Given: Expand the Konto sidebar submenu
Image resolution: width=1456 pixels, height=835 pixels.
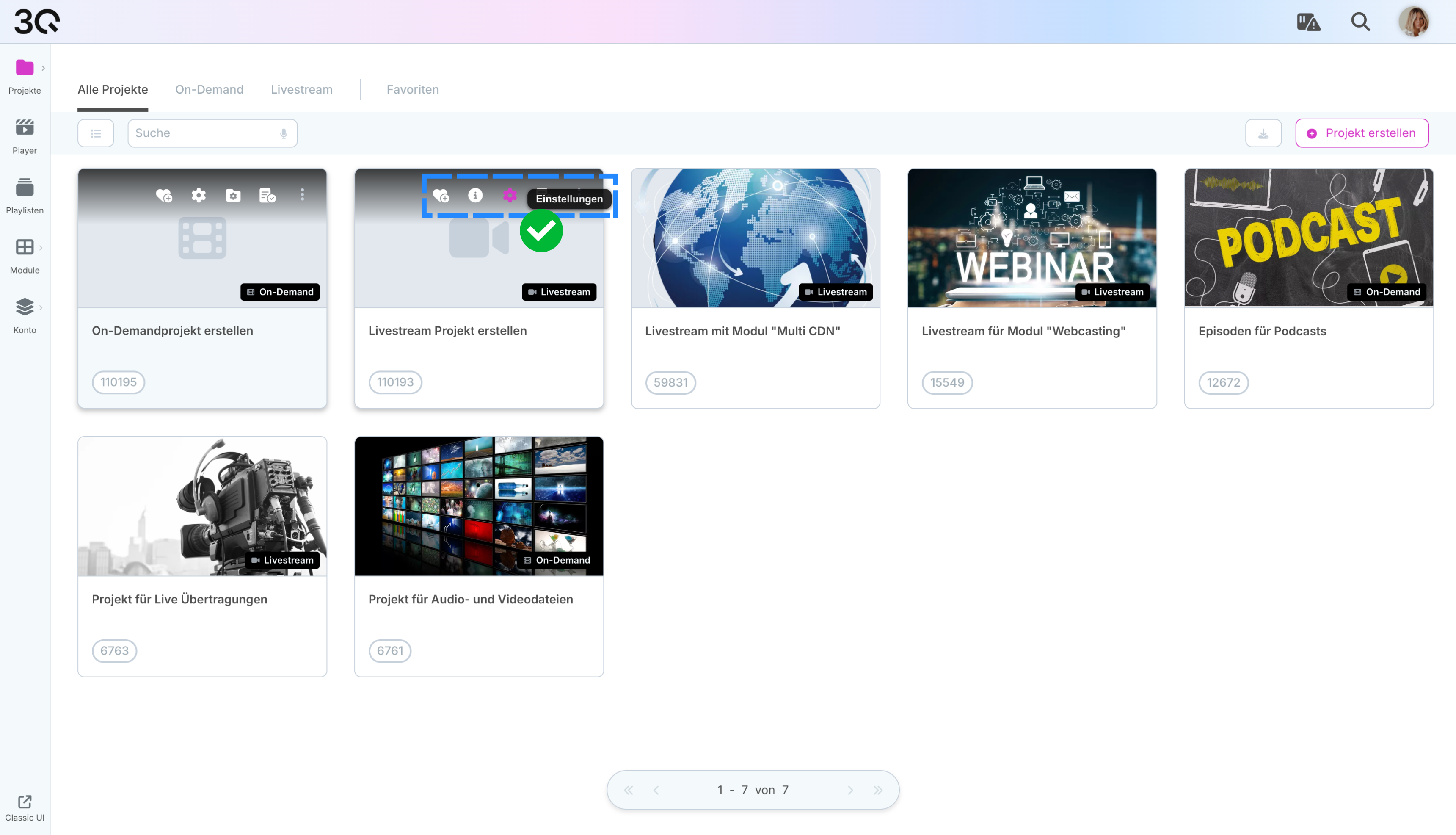Looking at the screenshot, I should (x=41, y=307).
